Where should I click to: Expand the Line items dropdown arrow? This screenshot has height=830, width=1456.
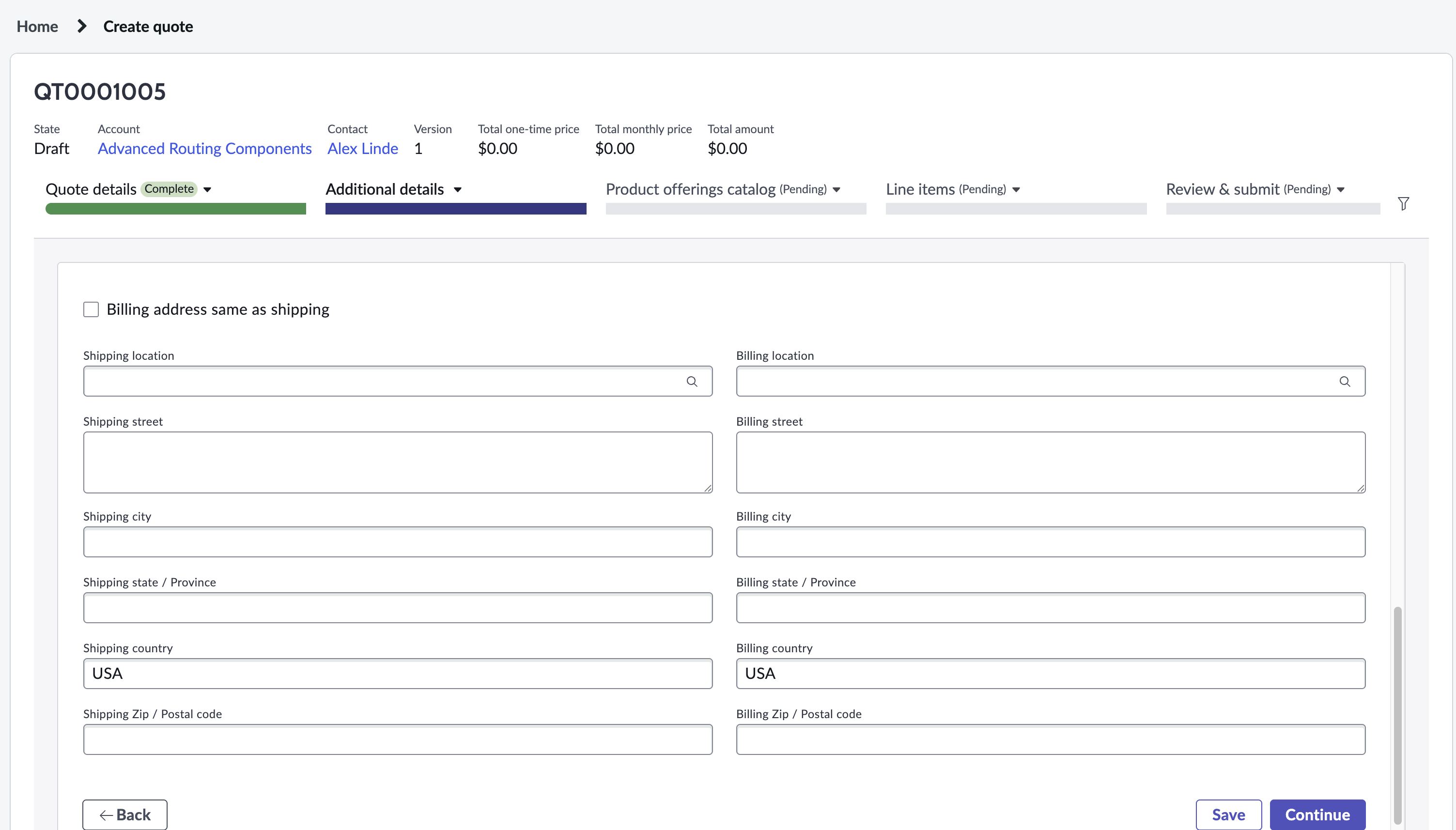tap(1015, 190)
